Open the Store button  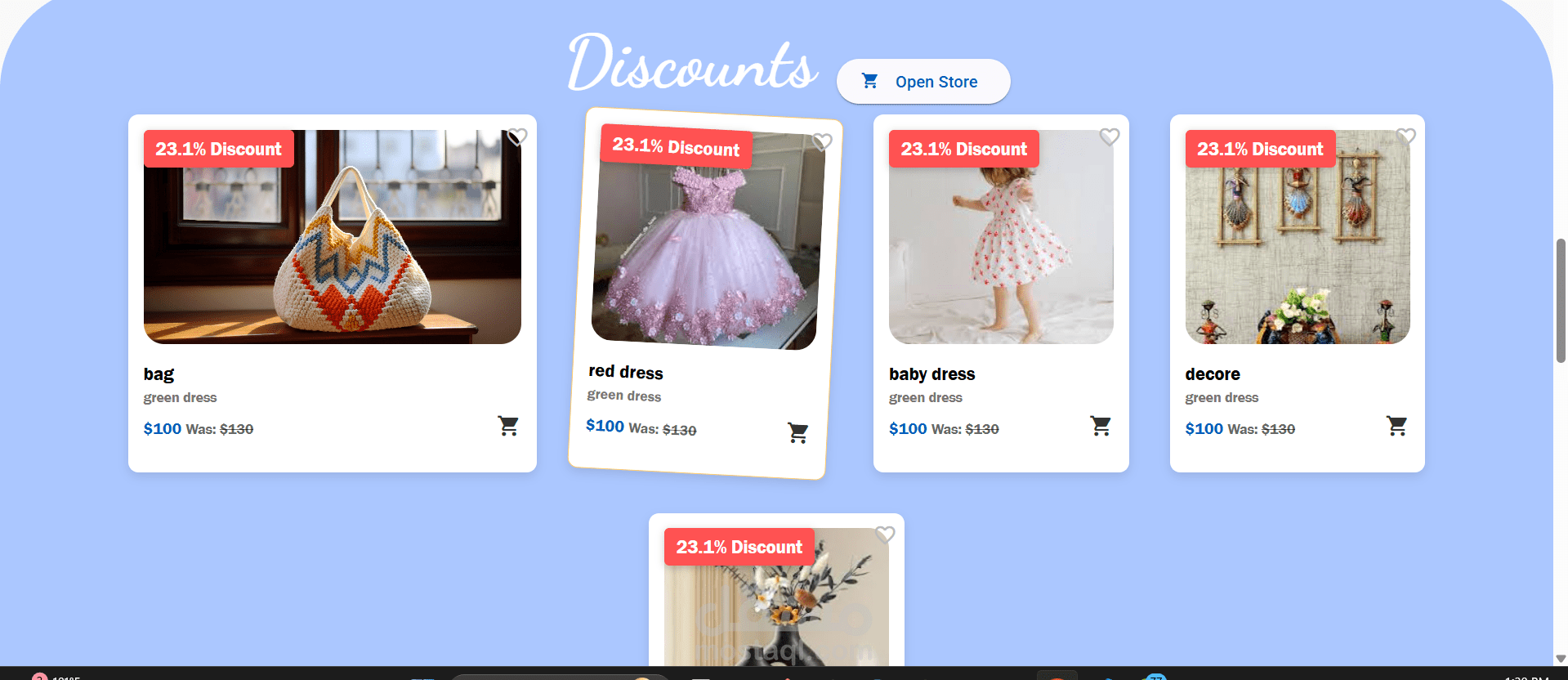point(923,81)
